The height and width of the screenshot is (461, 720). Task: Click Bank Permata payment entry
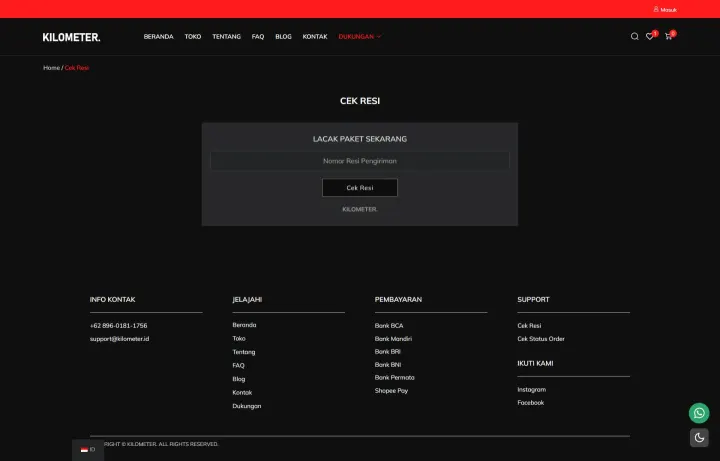tap(394, 378)
